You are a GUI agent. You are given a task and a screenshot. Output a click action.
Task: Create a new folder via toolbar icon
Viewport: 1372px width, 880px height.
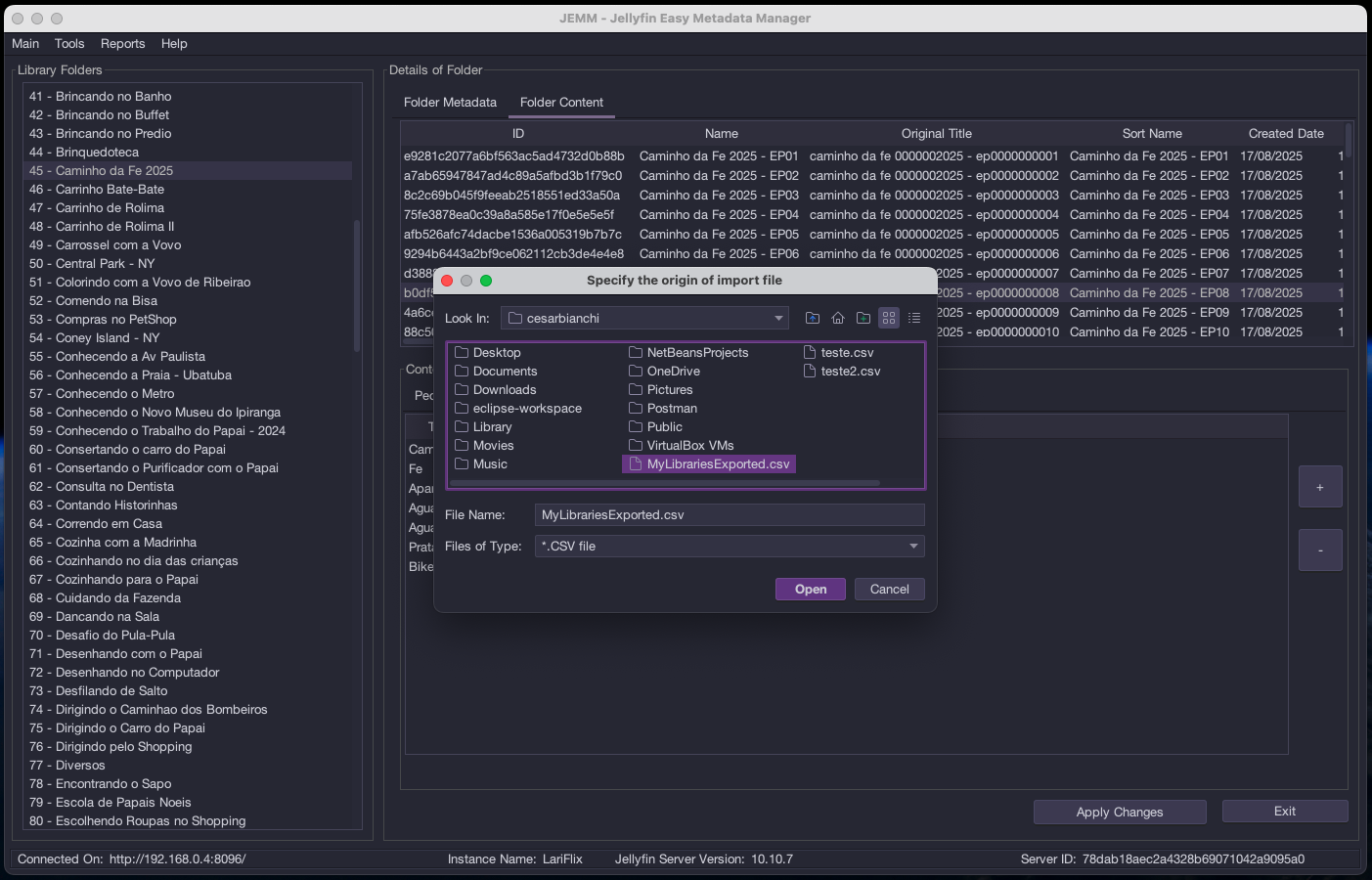[863, 318]
